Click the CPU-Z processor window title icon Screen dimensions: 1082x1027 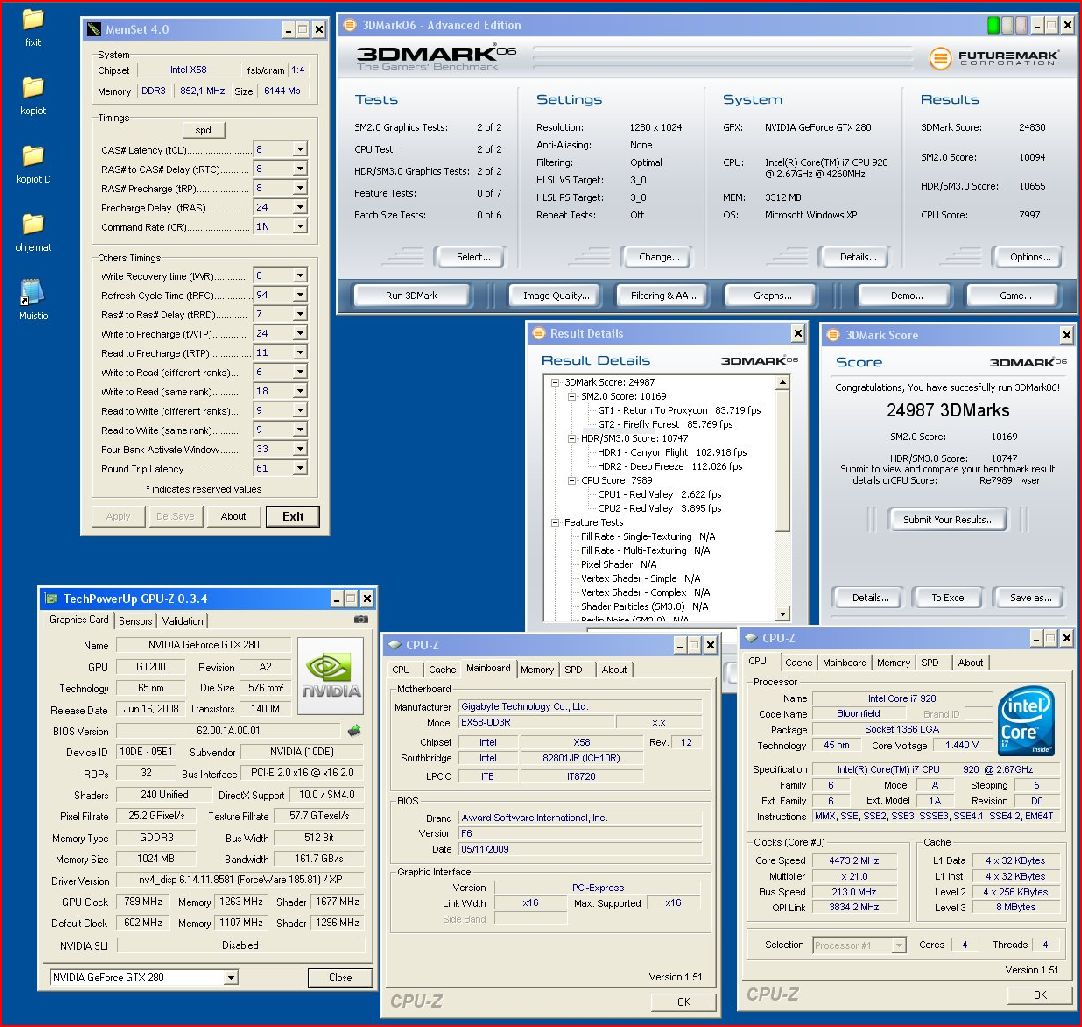751,638
